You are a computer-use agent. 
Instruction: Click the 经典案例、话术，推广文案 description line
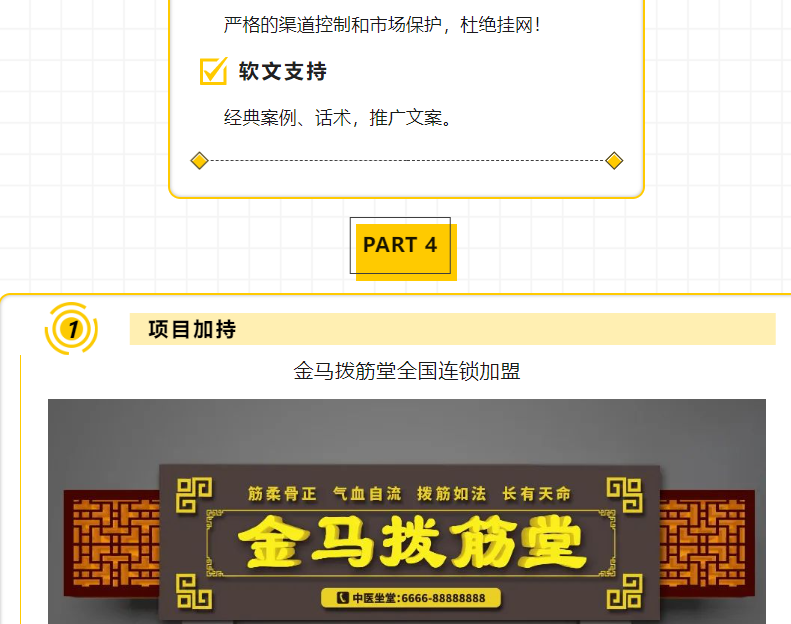pyautogui.click(x=338, y=118)
